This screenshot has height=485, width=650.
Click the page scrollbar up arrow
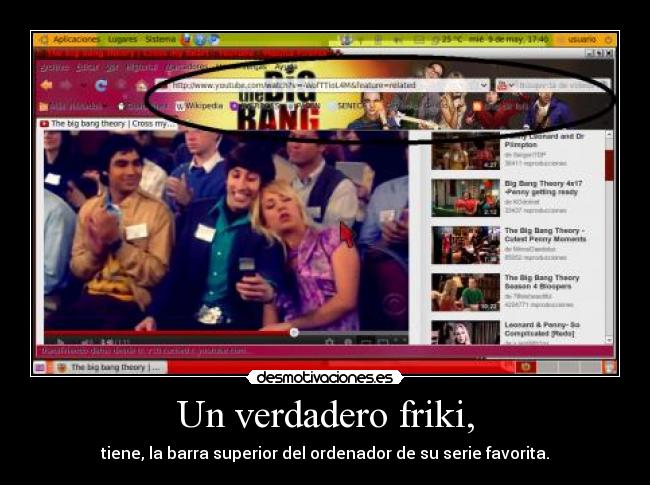click(609, 134)
